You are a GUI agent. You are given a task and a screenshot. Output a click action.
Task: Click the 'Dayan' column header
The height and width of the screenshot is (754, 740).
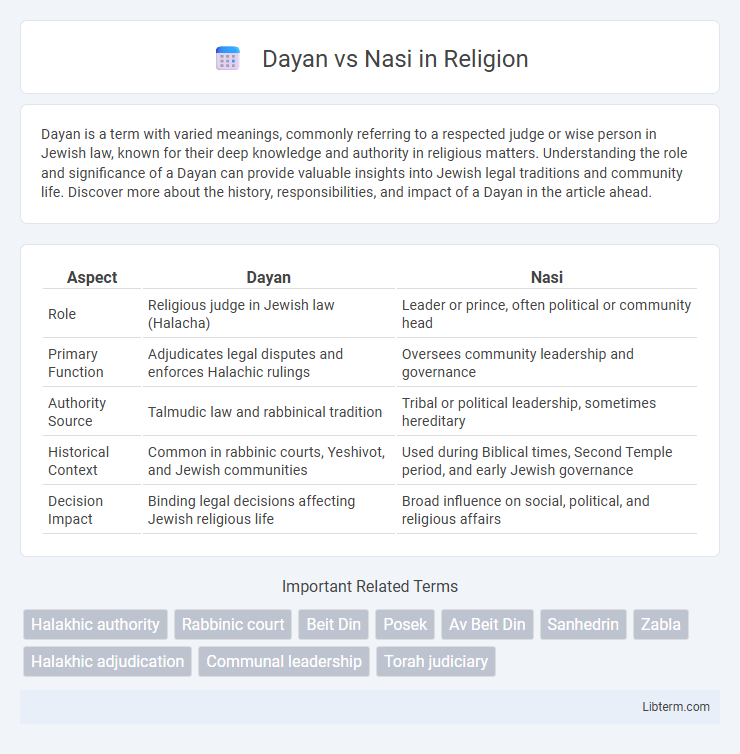pos(268,277)
